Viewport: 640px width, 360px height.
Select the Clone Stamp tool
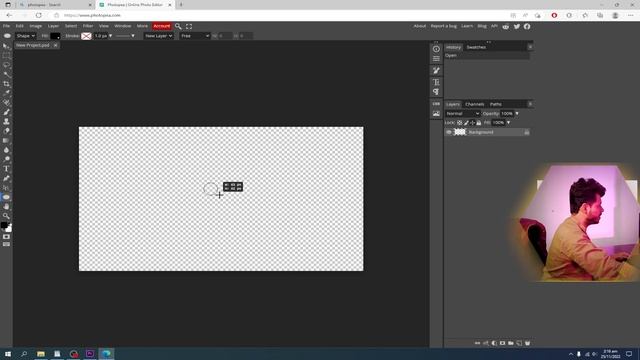point(6,122)
